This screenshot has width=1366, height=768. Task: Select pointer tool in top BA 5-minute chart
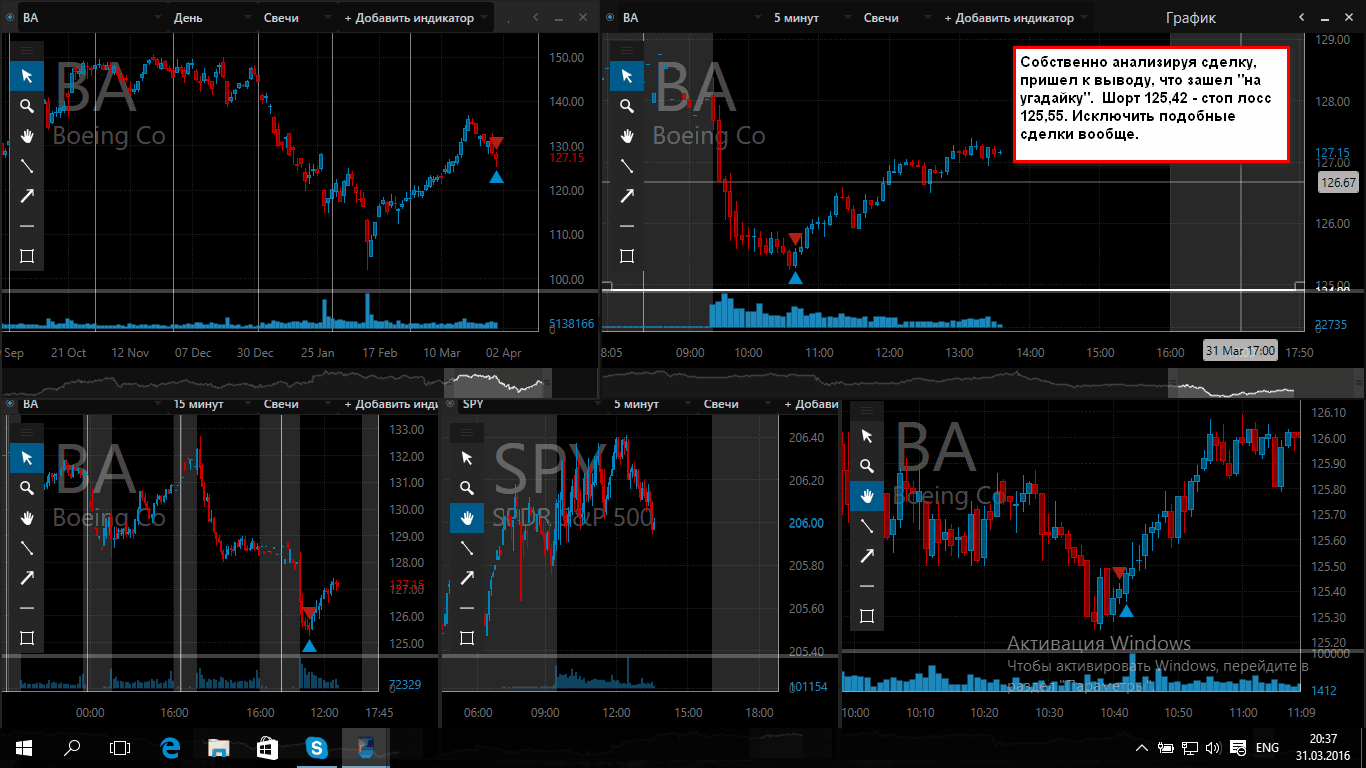tap(627, 76)
